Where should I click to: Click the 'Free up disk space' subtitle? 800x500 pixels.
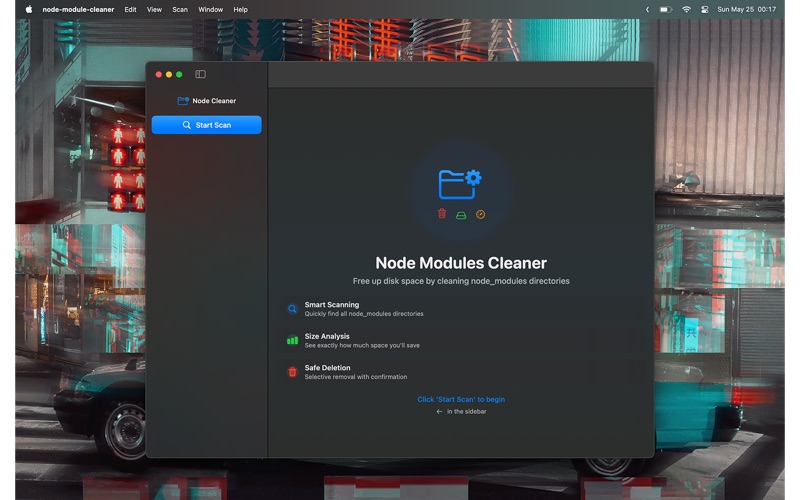[x=461, y=281]
